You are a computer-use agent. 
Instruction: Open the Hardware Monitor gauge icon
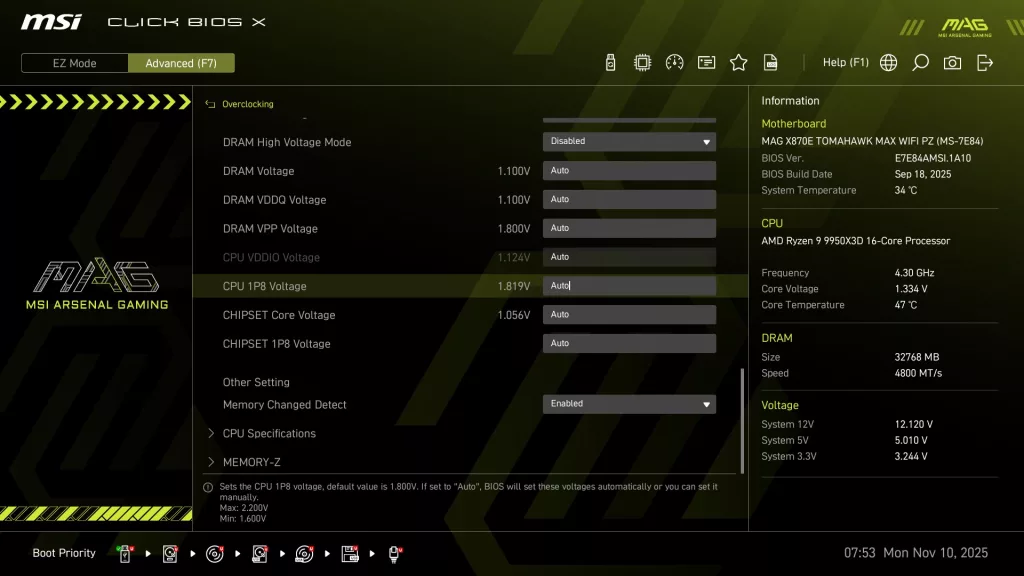click(x=675, y=62)
